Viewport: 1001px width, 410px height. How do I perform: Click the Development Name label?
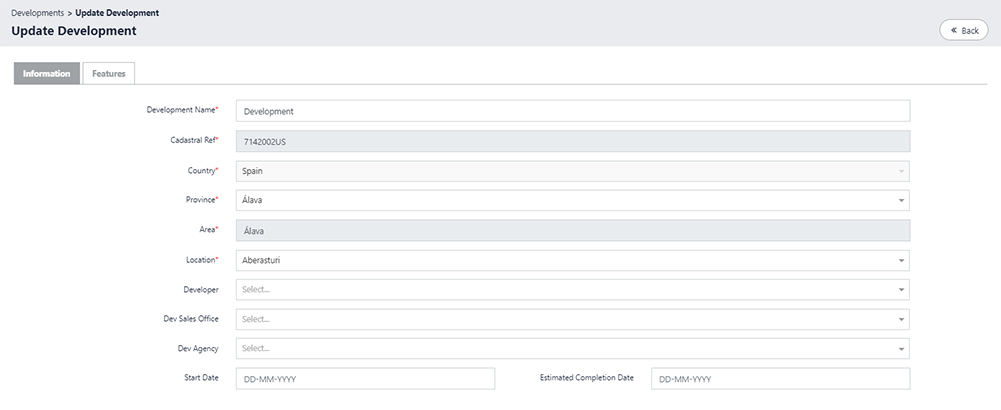coord(183,110)
